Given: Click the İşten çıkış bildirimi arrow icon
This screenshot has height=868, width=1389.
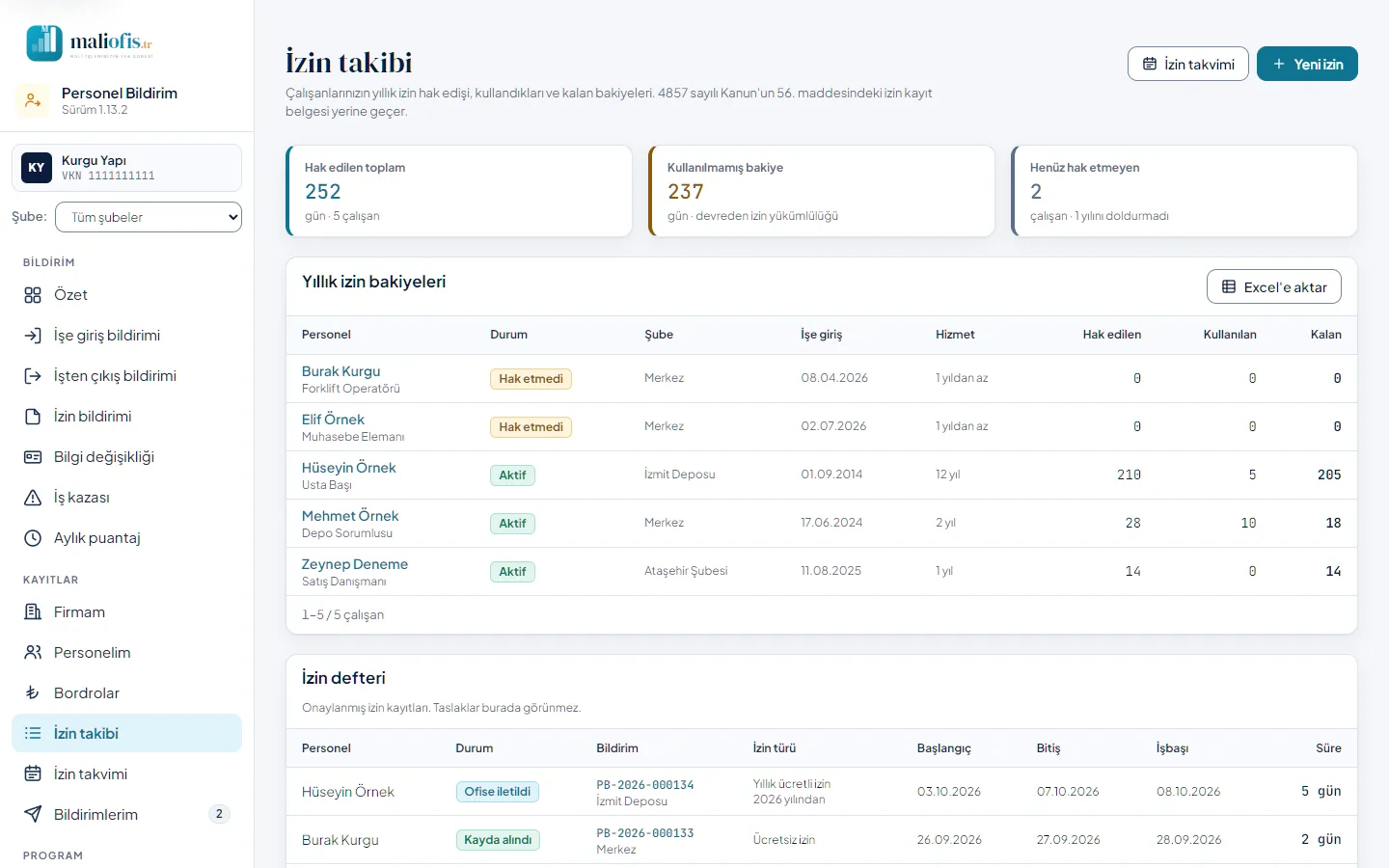Looking at the screenshot, I should (33, 376).
